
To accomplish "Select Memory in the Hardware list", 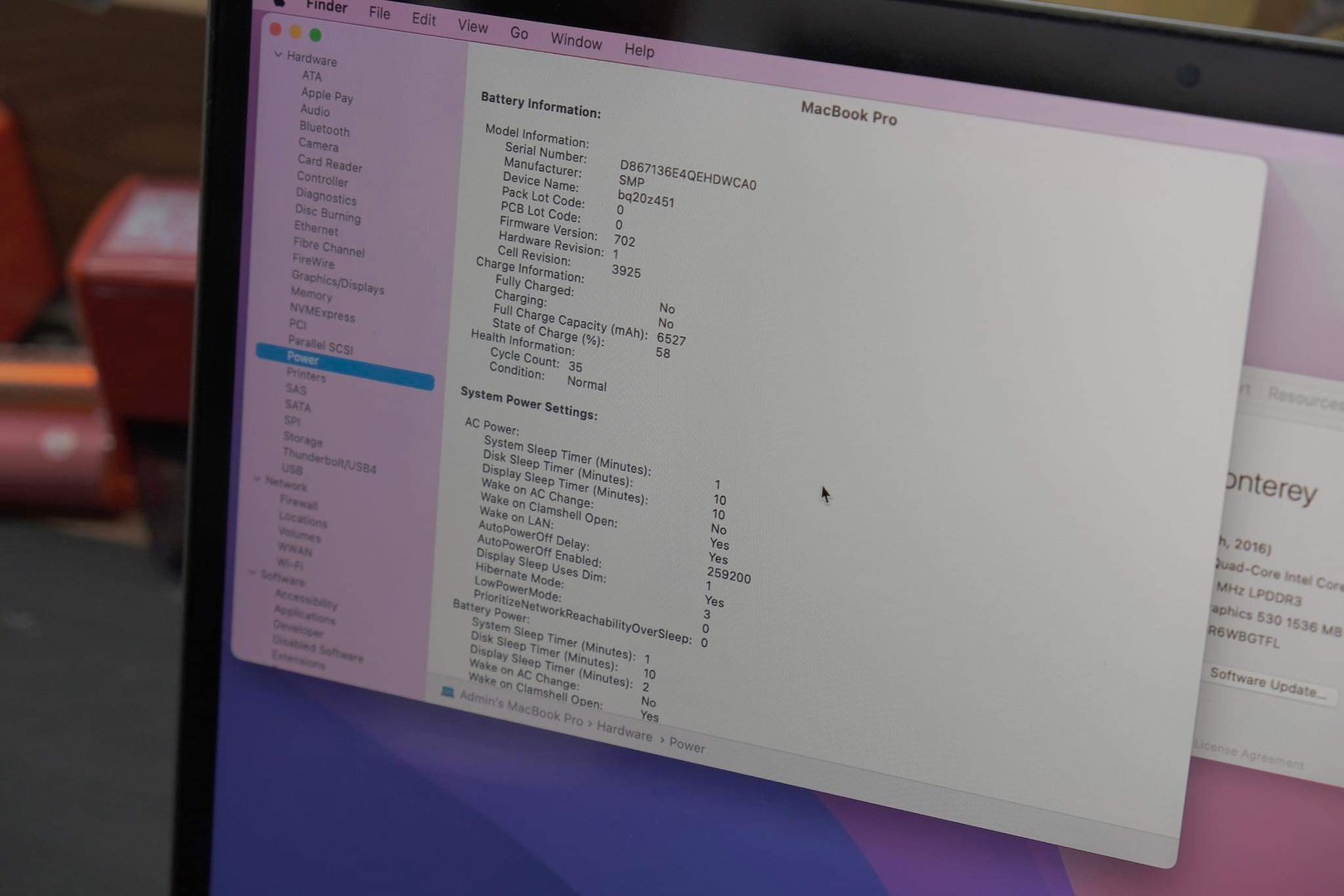I will [311, 295].
